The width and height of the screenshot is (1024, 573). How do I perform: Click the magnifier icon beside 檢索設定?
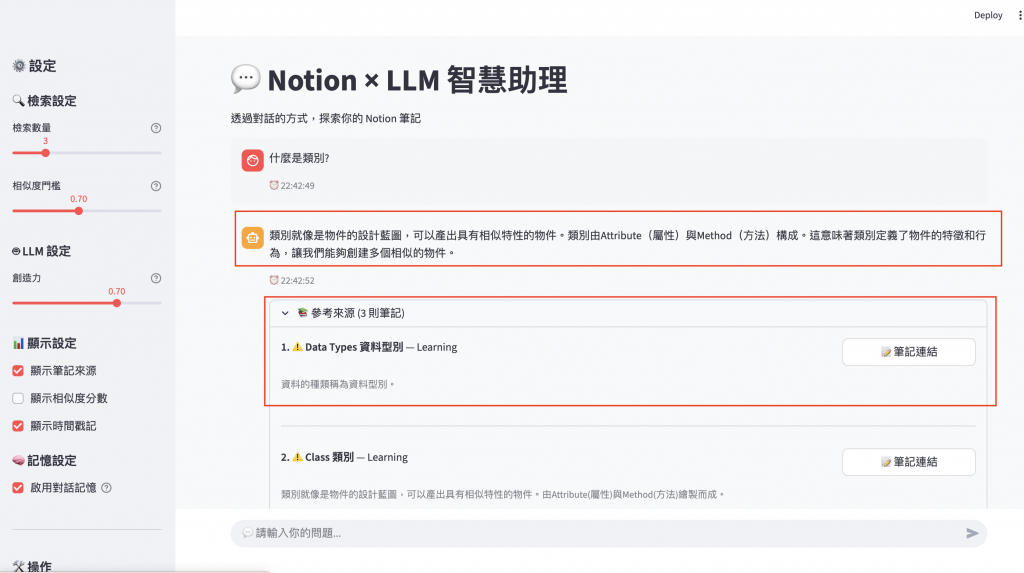coord(18,100)
